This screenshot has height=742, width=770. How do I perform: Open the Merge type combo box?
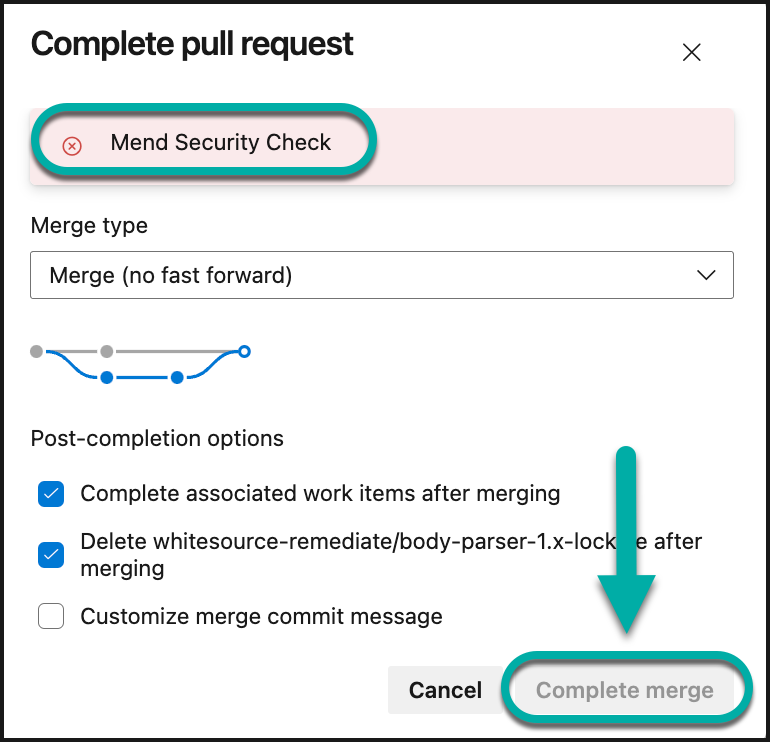[382, 275]
